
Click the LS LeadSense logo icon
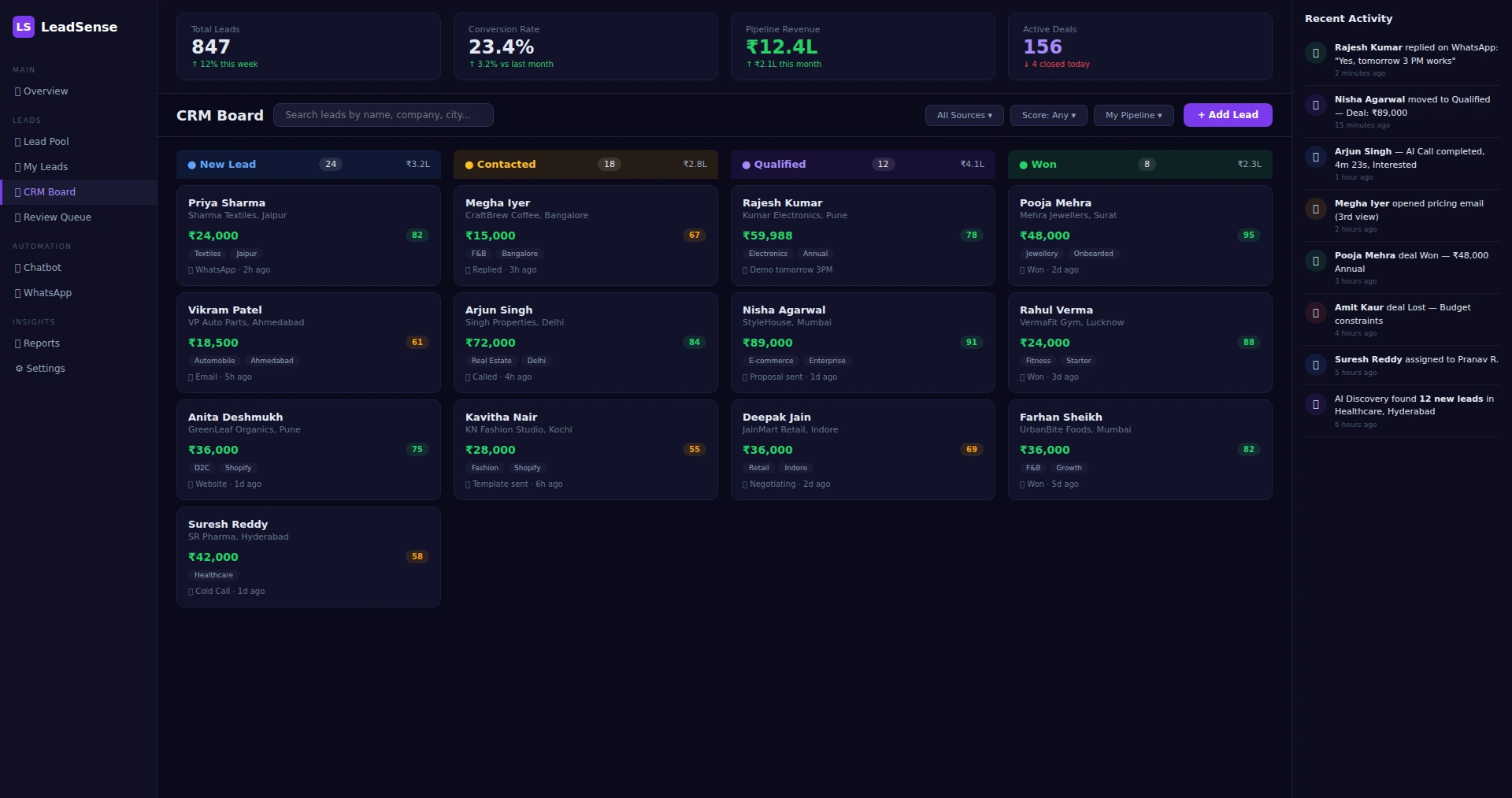[24, 27]
